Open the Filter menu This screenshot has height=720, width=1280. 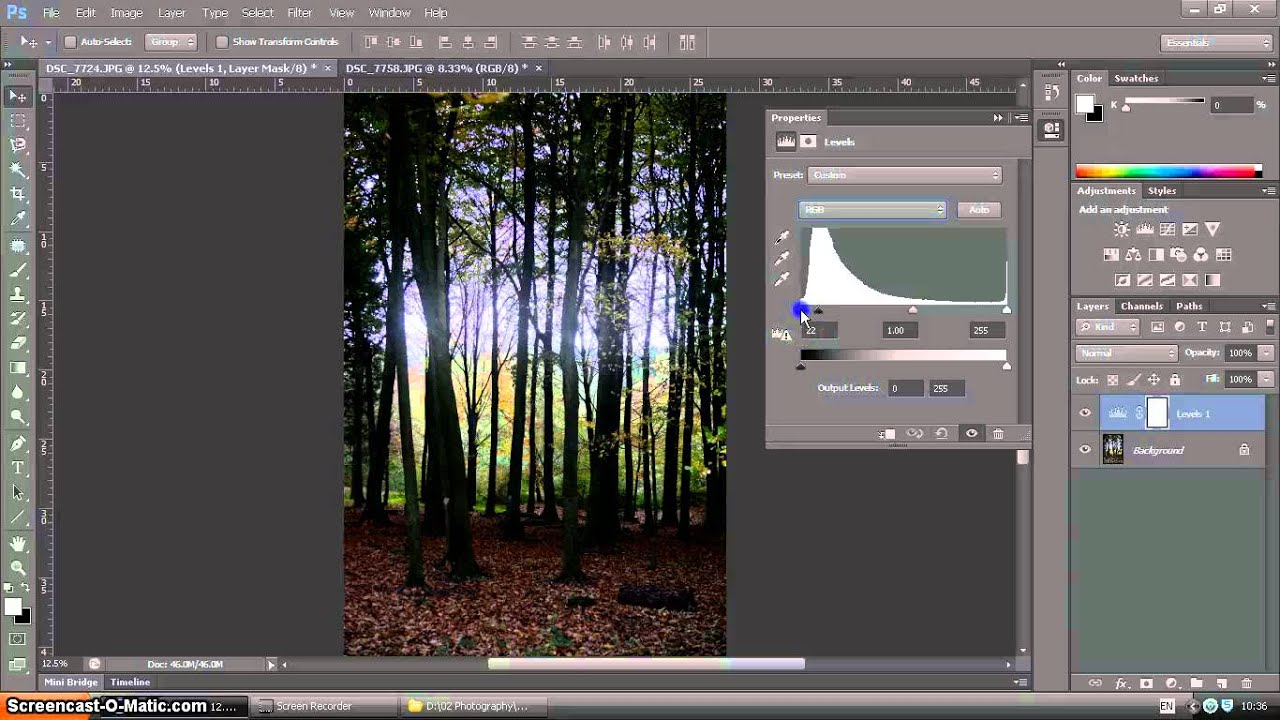click(x=300, y=13)
